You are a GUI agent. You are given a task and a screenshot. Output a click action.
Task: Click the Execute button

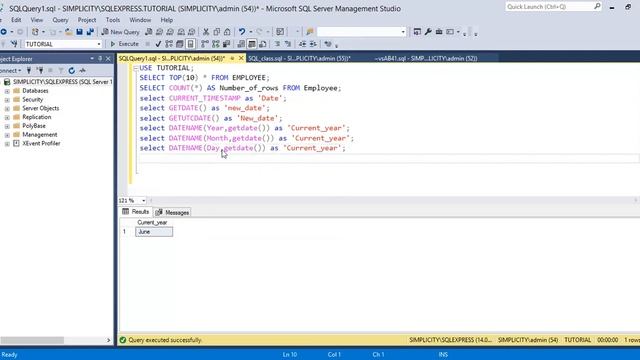click(124, 44)
